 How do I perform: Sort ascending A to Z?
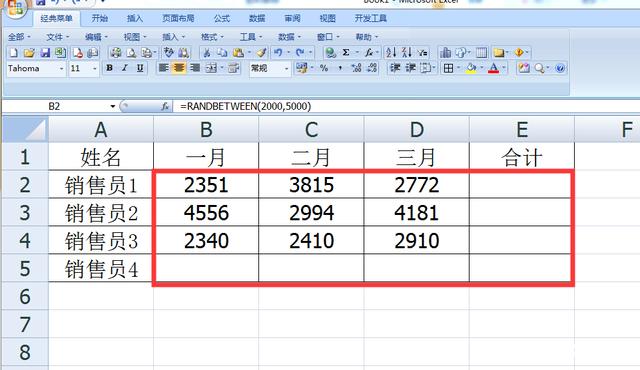(391, 53)
